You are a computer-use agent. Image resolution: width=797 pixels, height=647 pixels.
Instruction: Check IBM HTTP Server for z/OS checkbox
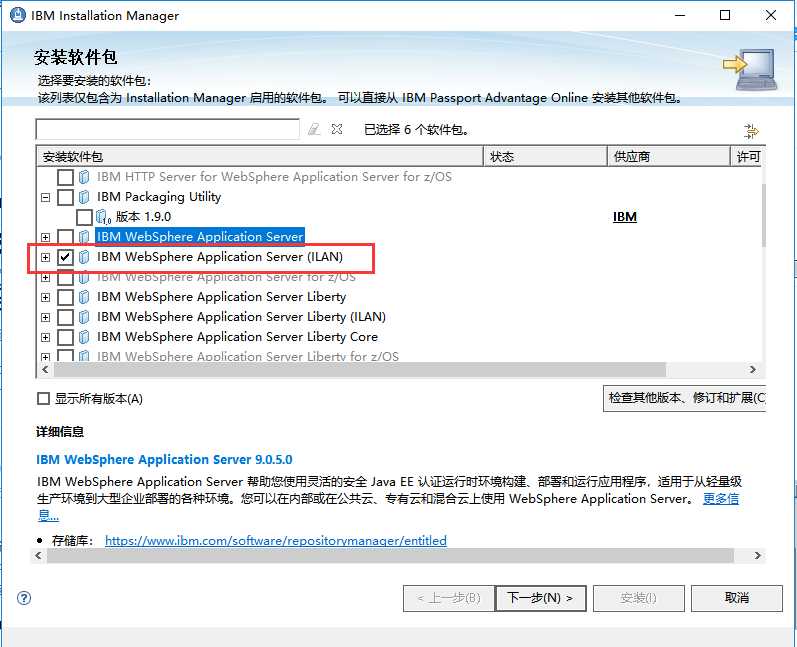(65, 177)
